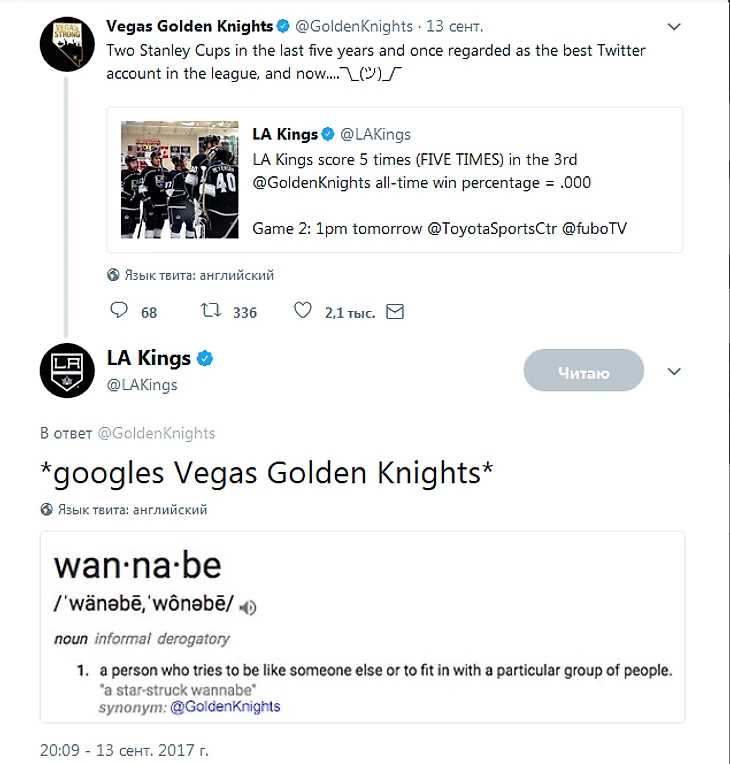The width and height of the screenshot is (730, 764).
Task: Open the wannabe definition image
Action: coord(362,626)
